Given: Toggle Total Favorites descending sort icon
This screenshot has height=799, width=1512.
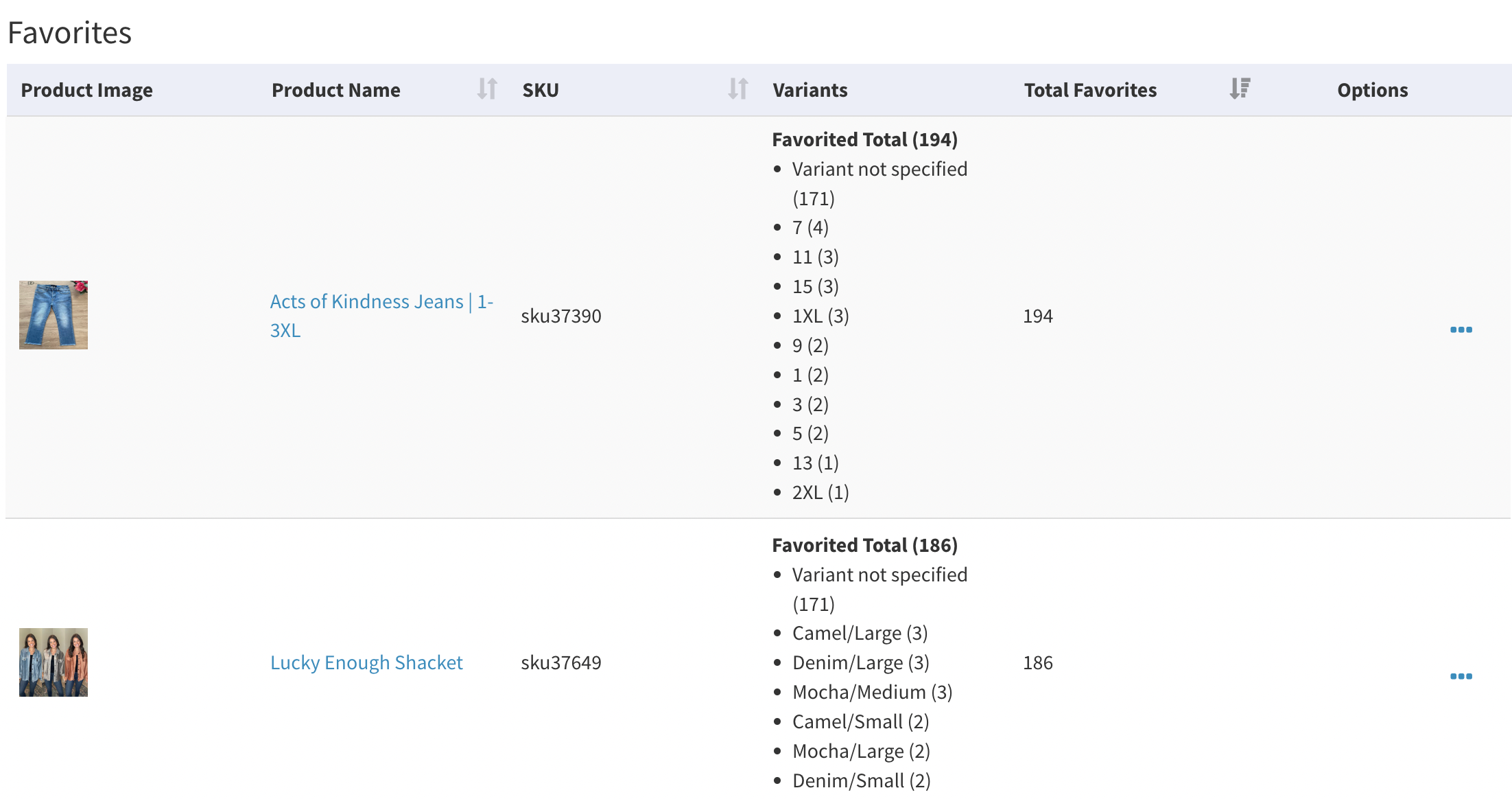Looking at the screenshot, I should click(x=1240, y=89).
